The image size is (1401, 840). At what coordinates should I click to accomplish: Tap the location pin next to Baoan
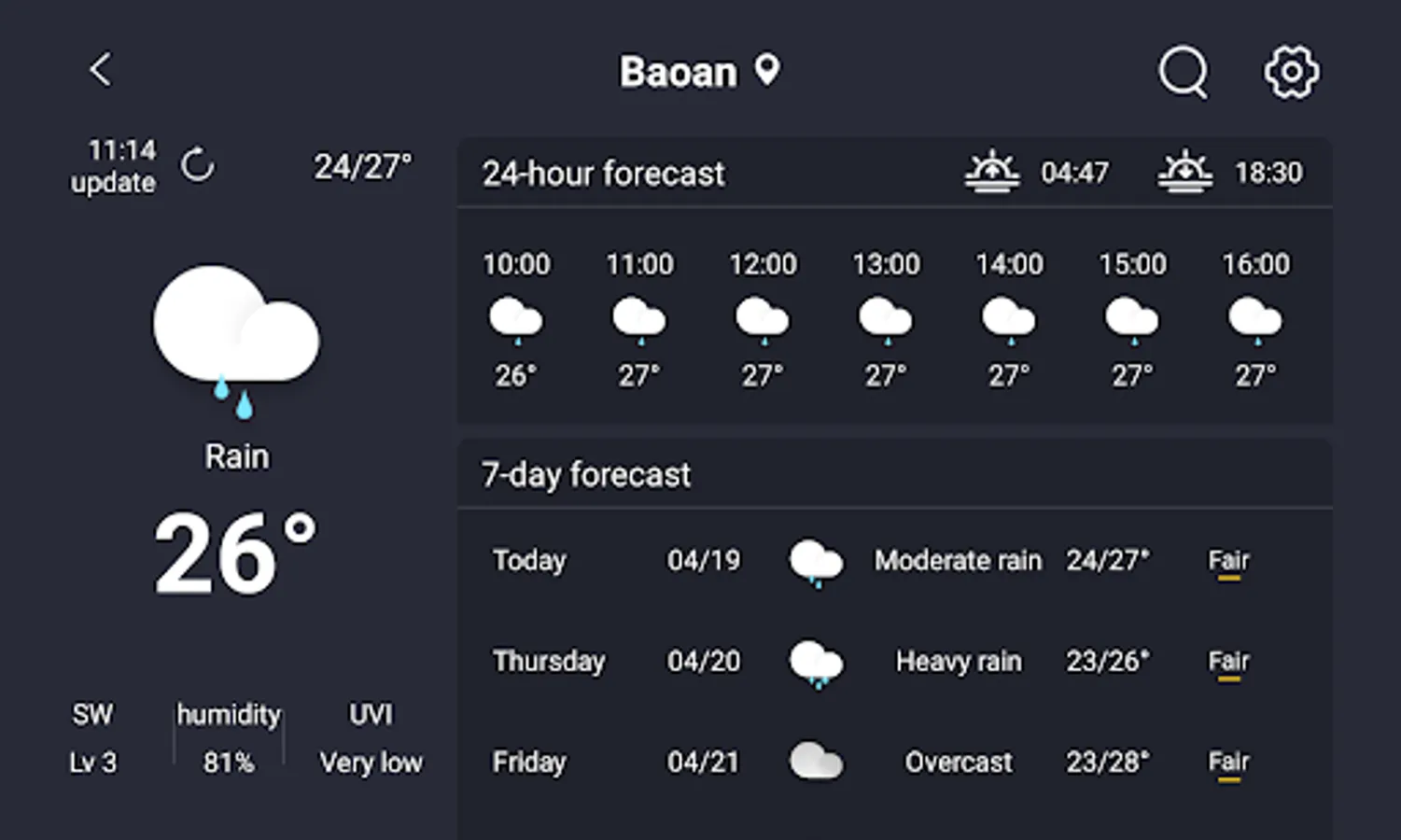767,70
